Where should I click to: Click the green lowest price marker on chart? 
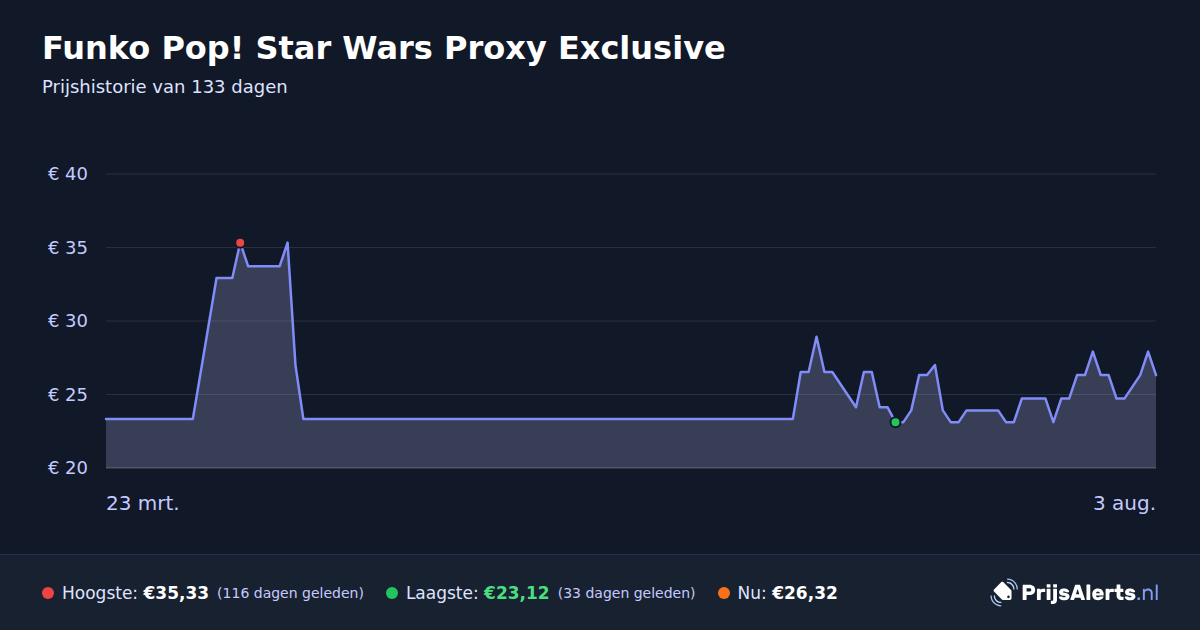pyautogui.click(x=895, y=422)
